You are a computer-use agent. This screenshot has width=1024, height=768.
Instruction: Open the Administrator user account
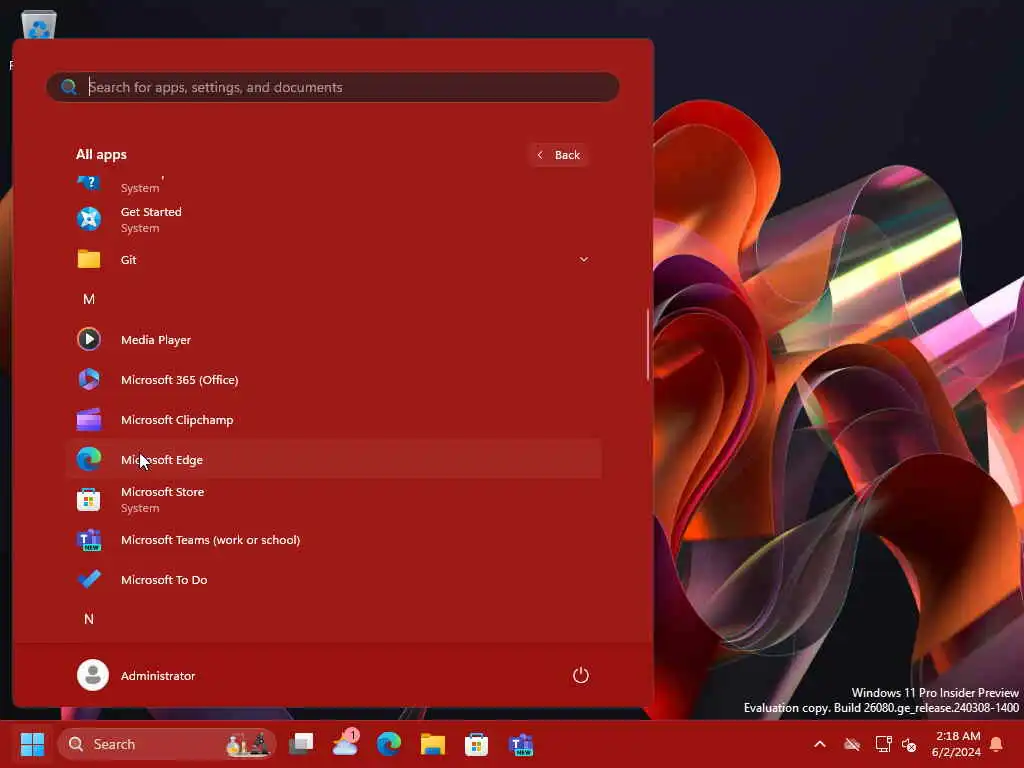[x=136, y=675]
